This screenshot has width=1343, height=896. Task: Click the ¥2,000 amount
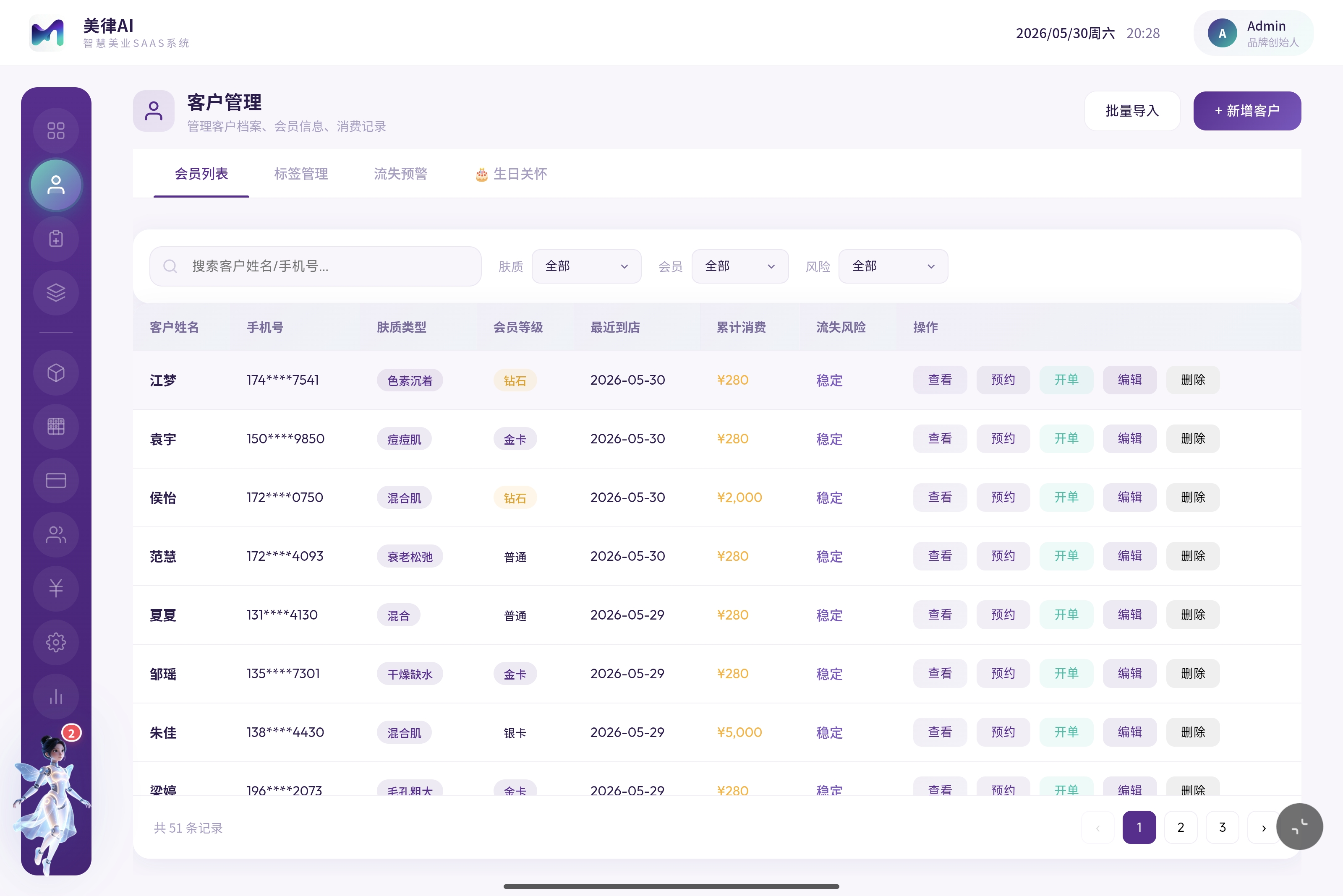point(739,497)
